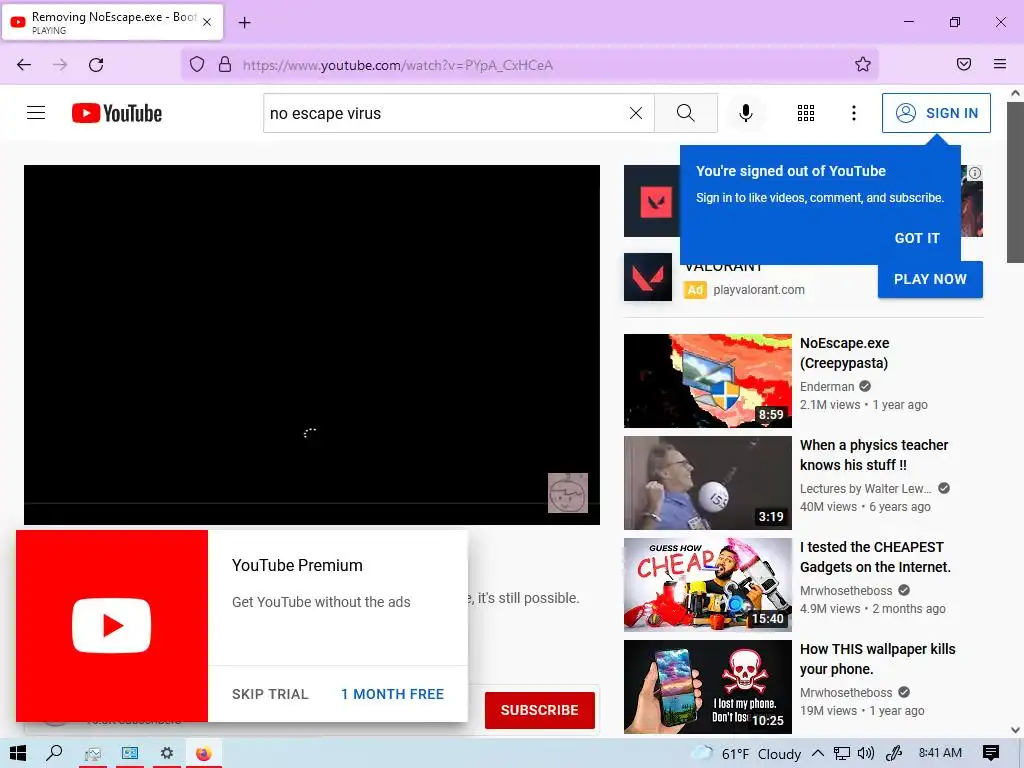This screenshot has width=1024, height=768.
Task: Click the red SUBSCRIBE button
Action: click(539, 710)
